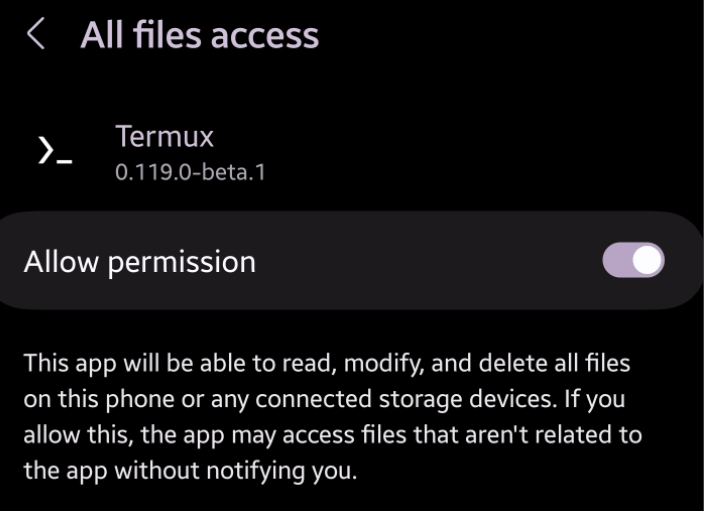Click the word "beta" in the version string

[226, 172]
